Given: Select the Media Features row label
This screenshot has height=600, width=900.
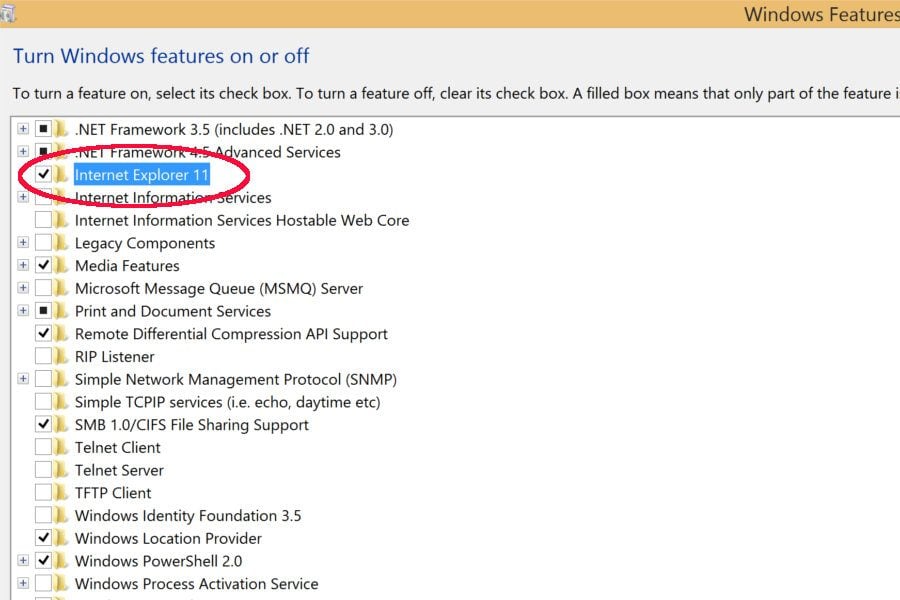Looking at the screenshot, I should pyautogui.click(x=127, y=266).
